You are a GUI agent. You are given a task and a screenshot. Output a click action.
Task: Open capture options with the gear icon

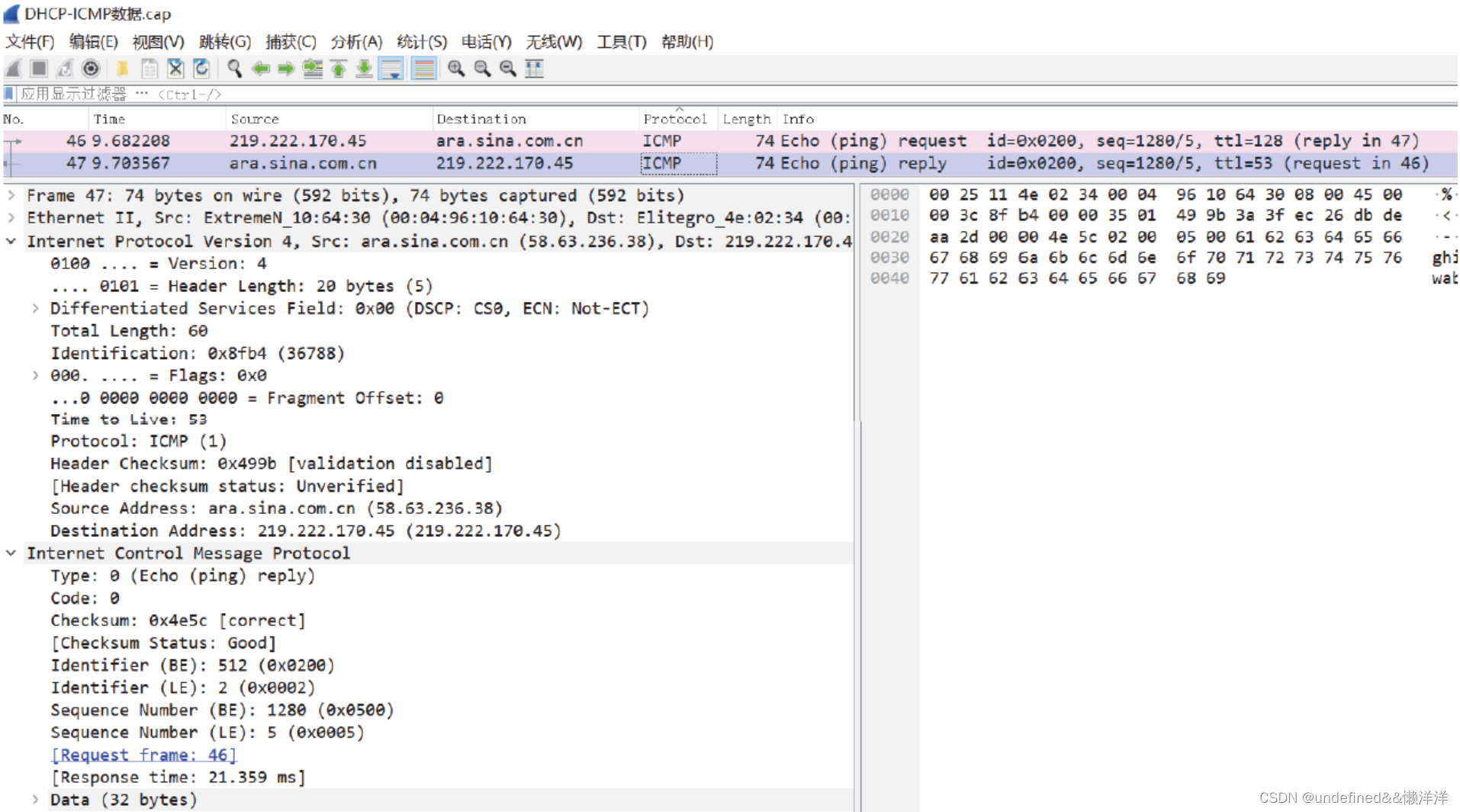91,69
